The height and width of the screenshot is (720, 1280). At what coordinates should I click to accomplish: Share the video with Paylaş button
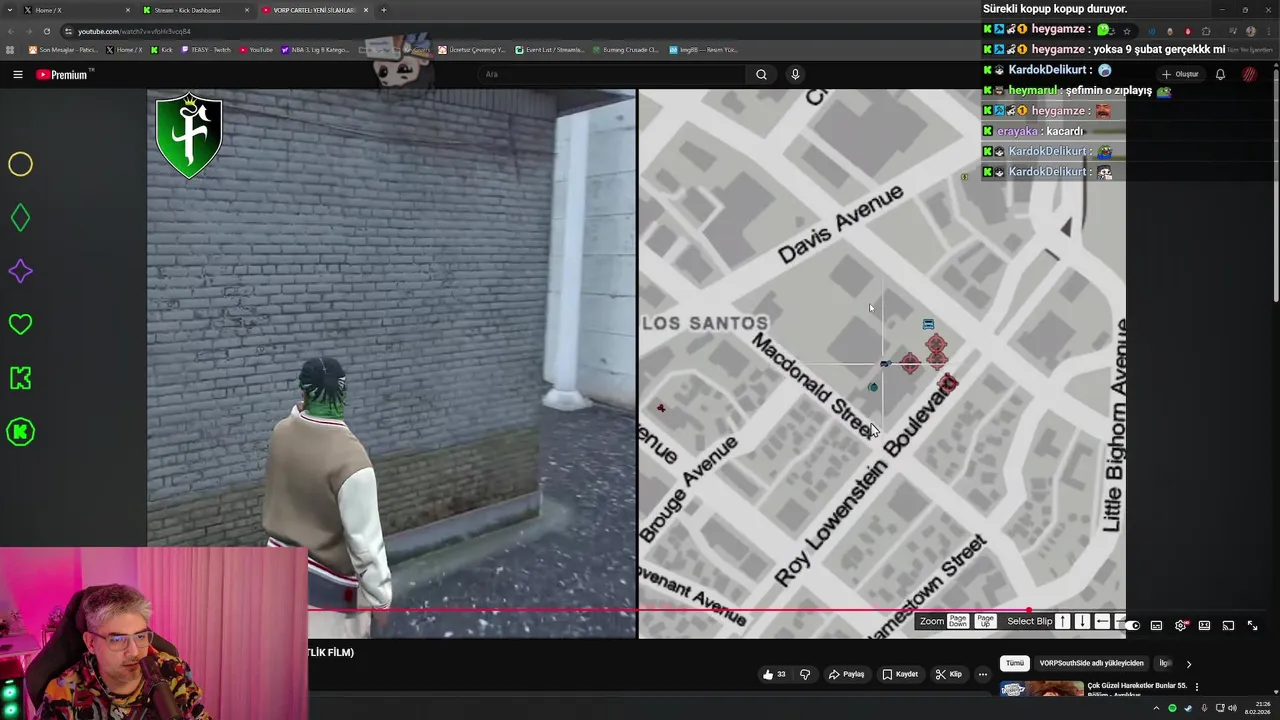(x=846, y=674)
